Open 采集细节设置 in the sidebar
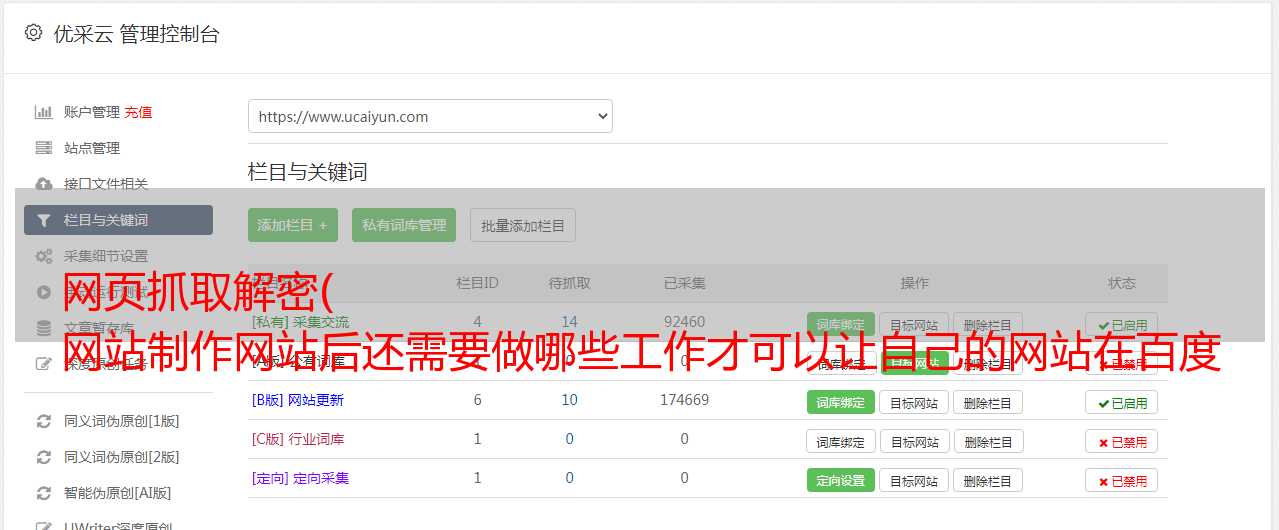 tap(106, 256)
